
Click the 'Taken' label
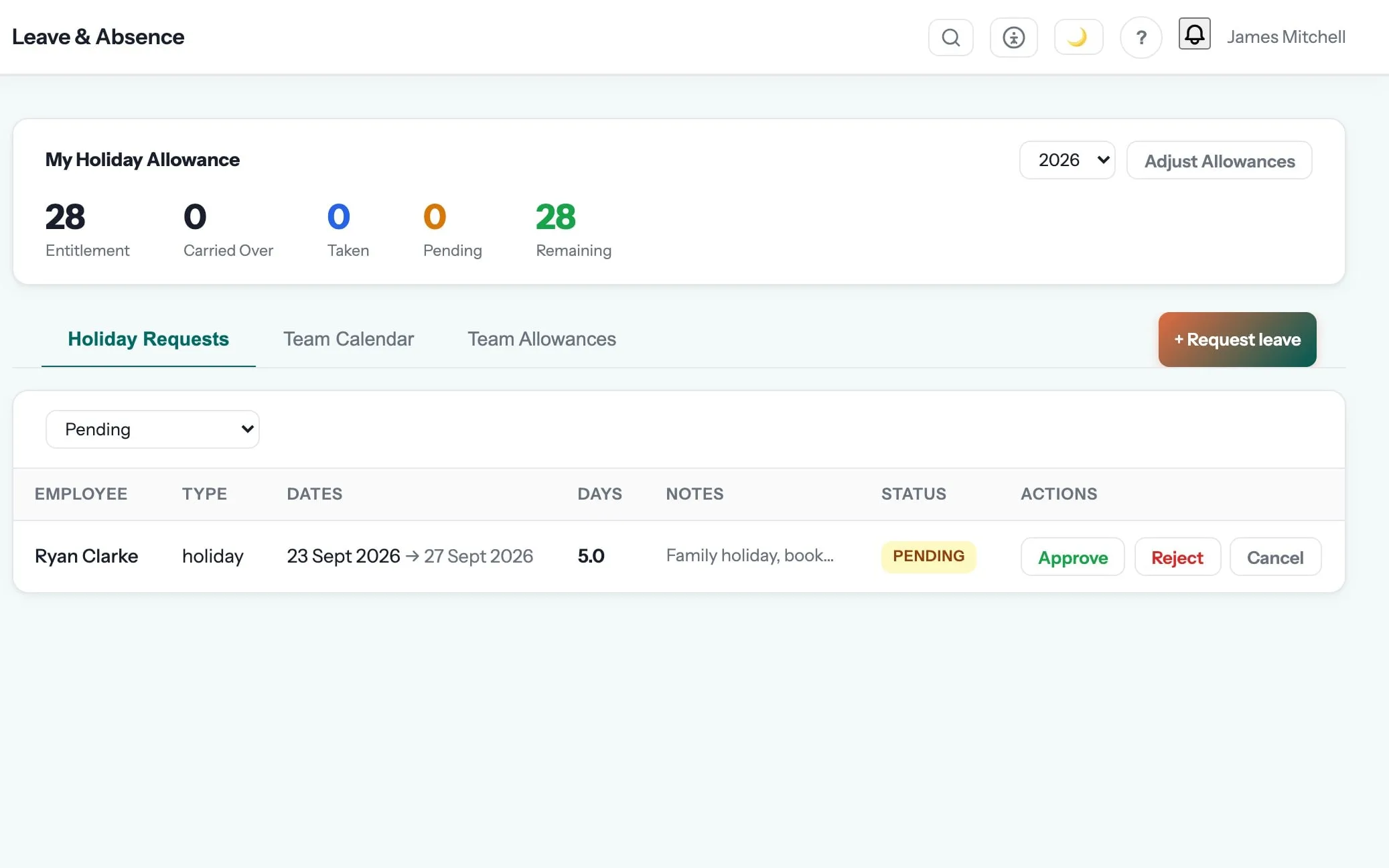[348, 250]
